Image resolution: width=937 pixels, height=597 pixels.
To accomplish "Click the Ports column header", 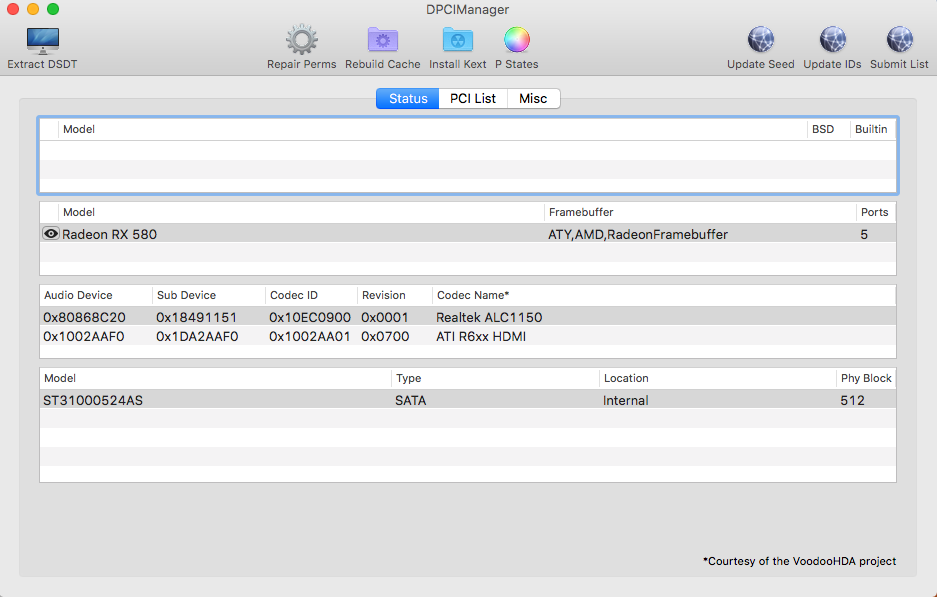I will tap(875, 212).
